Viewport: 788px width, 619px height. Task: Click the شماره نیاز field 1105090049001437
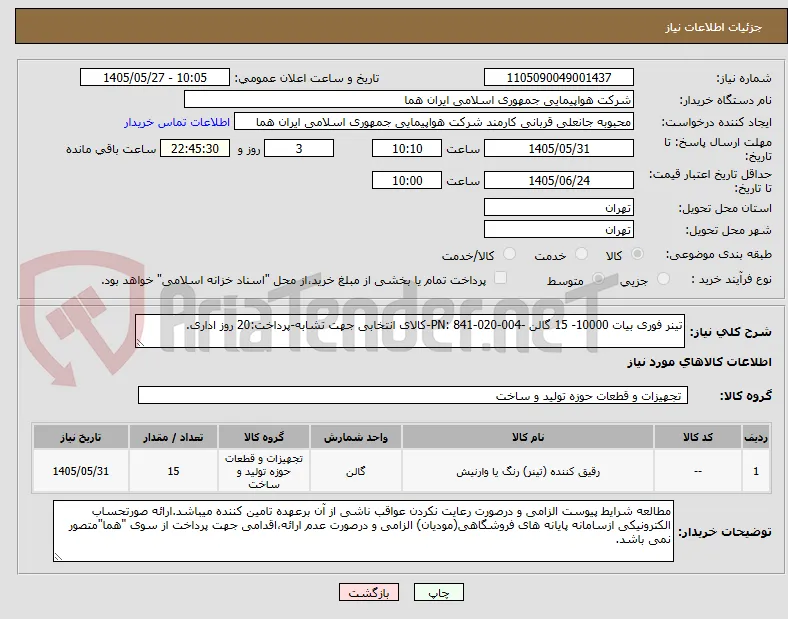tap(559, 77)
